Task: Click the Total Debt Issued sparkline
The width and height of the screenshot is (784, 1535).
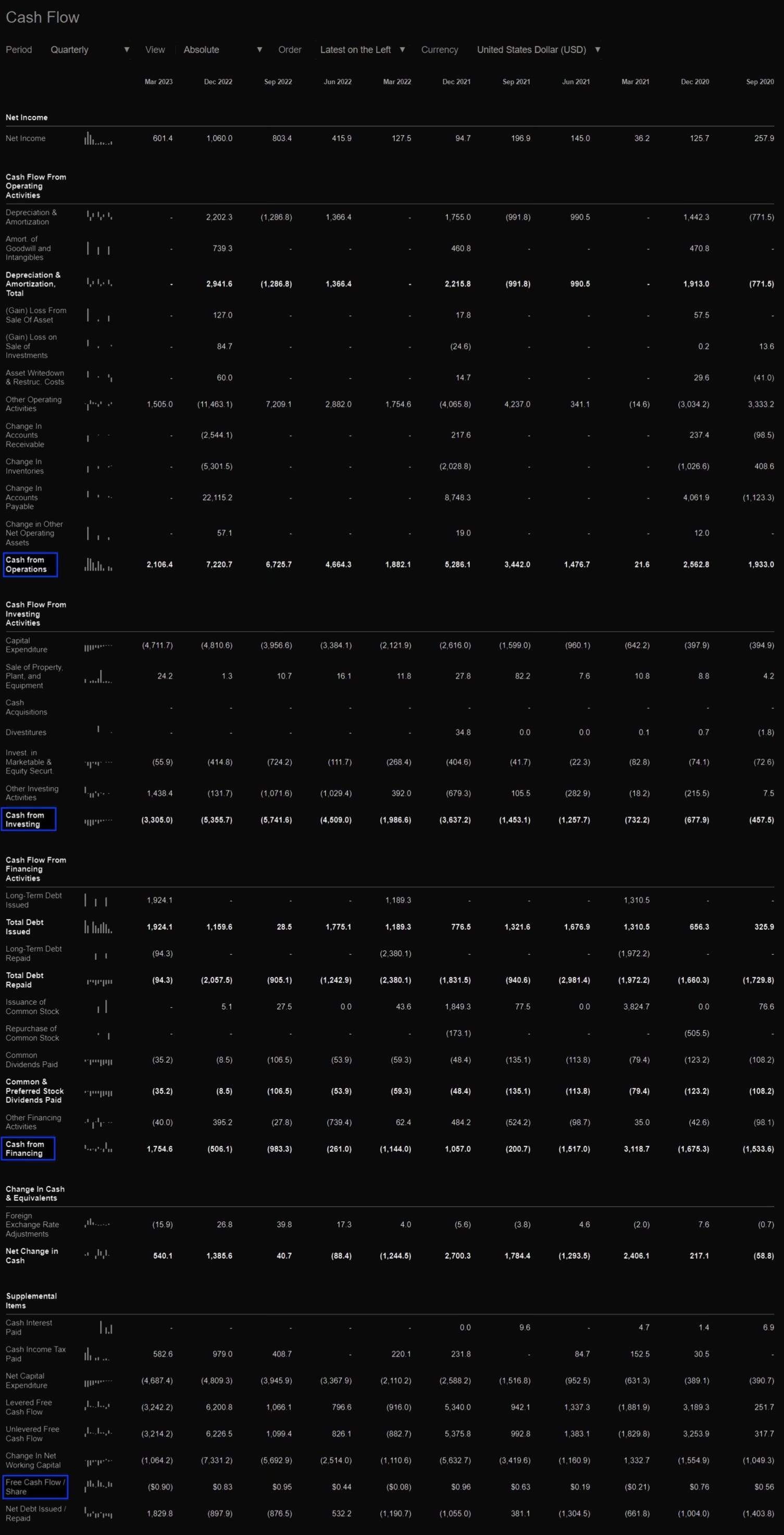Action: pos(98,927)
